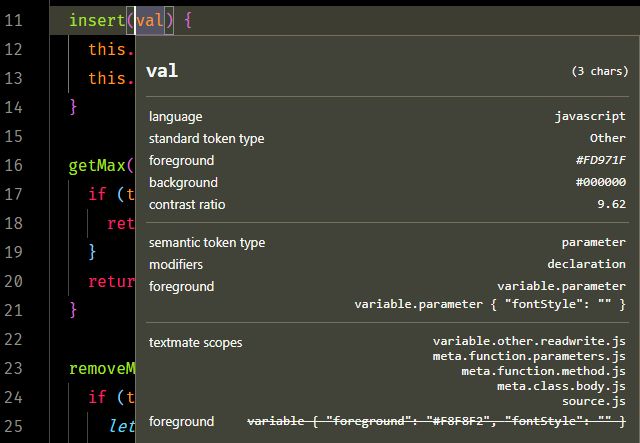Click the 'variable.parameter' foreground value

(x=561, y=286)
